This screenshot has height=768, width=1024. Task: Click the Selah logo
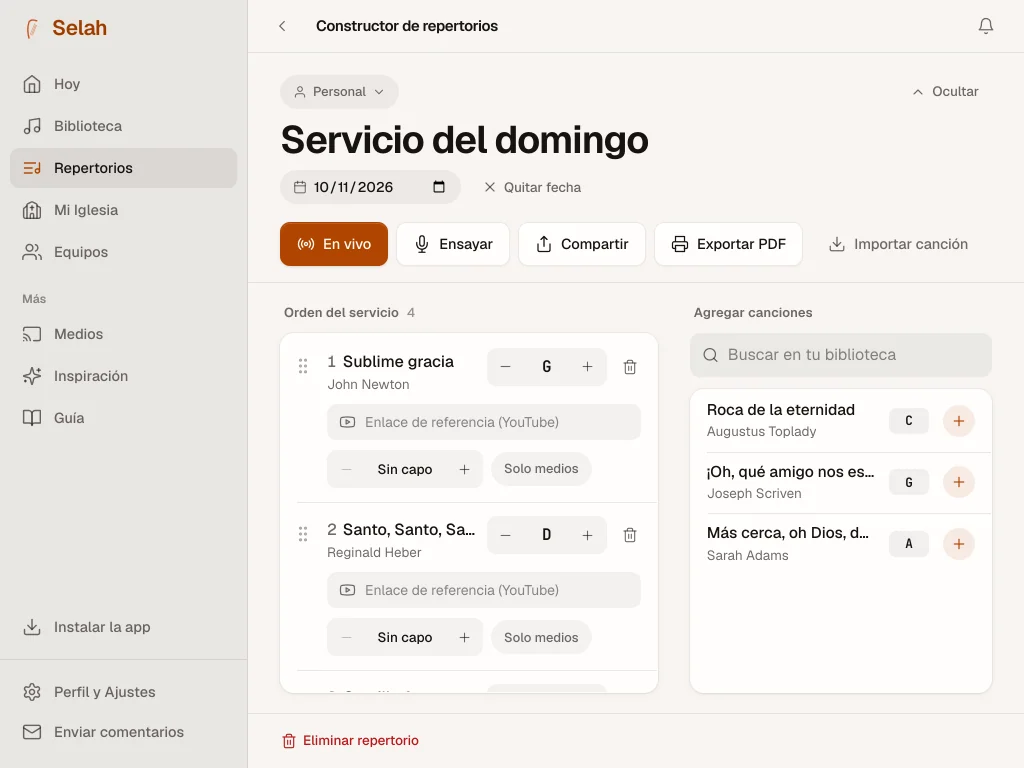pos(65,28)
